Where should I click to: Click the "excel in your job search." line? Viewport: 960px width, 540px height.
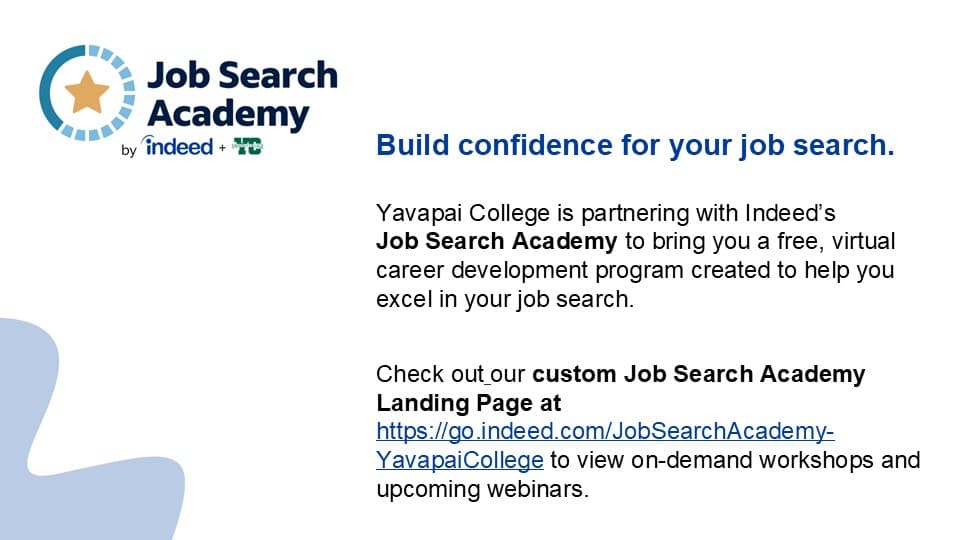[505, 299]
